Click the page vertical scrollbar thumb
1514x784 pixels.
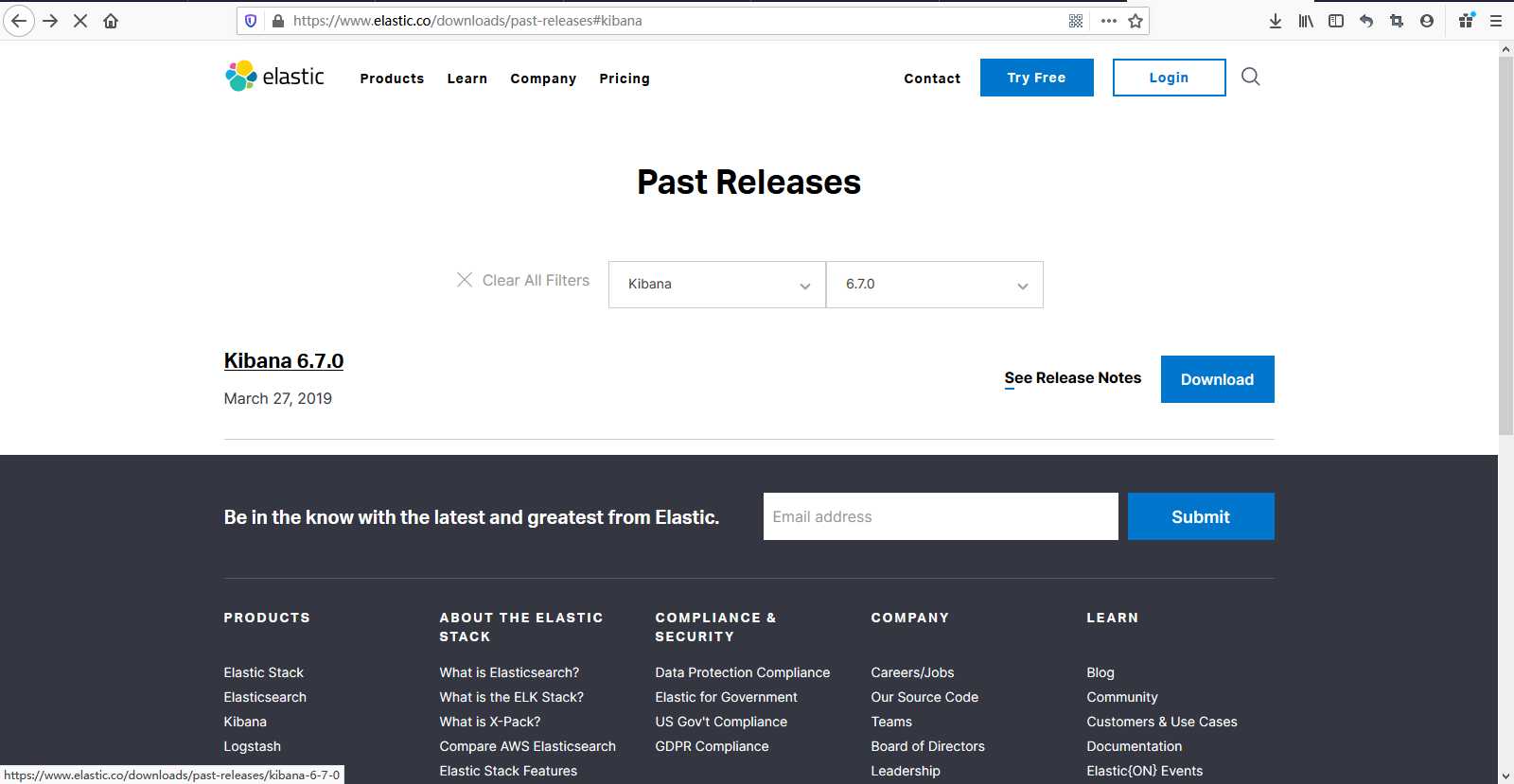(1505, 246)
